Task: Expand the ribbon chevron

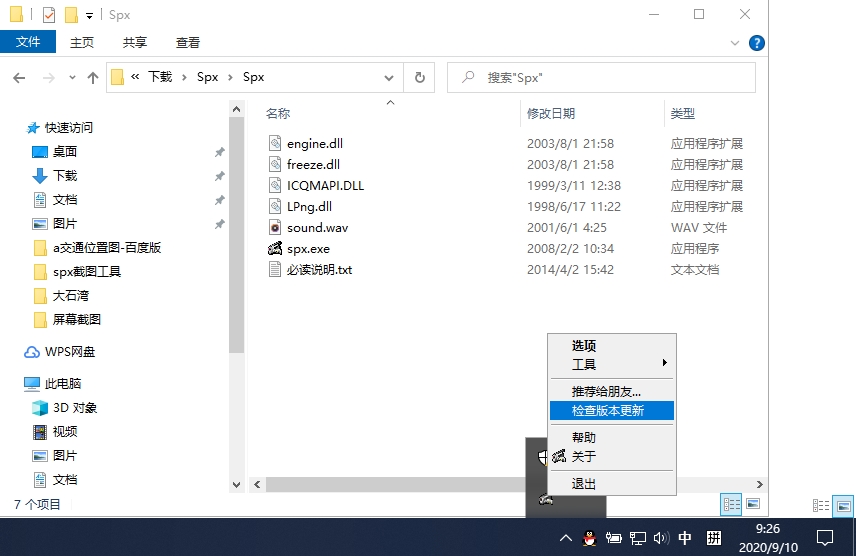Action: click(735, 43)
